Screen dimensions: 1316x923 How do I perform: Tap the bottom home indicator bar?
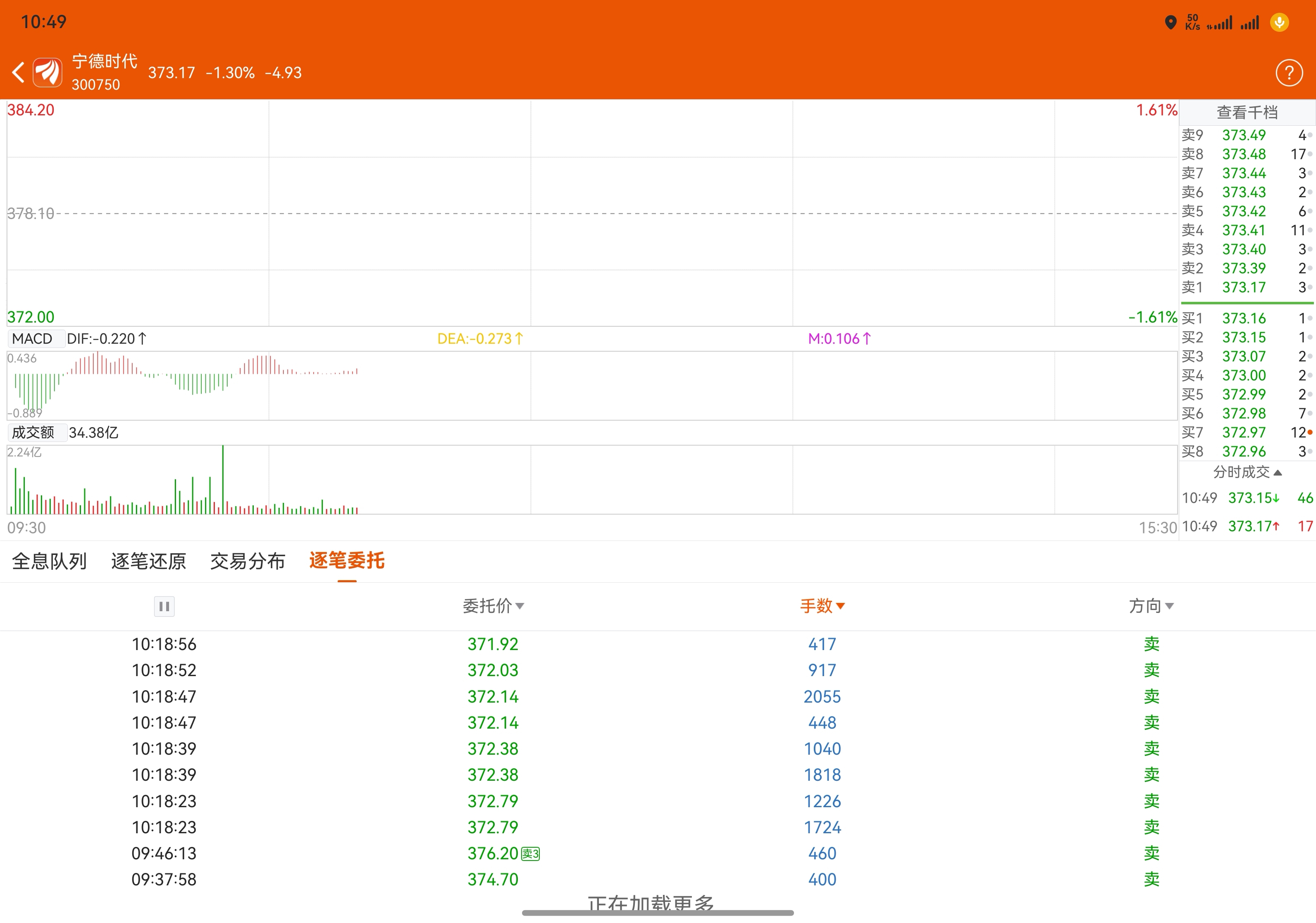tap(658, 913)
